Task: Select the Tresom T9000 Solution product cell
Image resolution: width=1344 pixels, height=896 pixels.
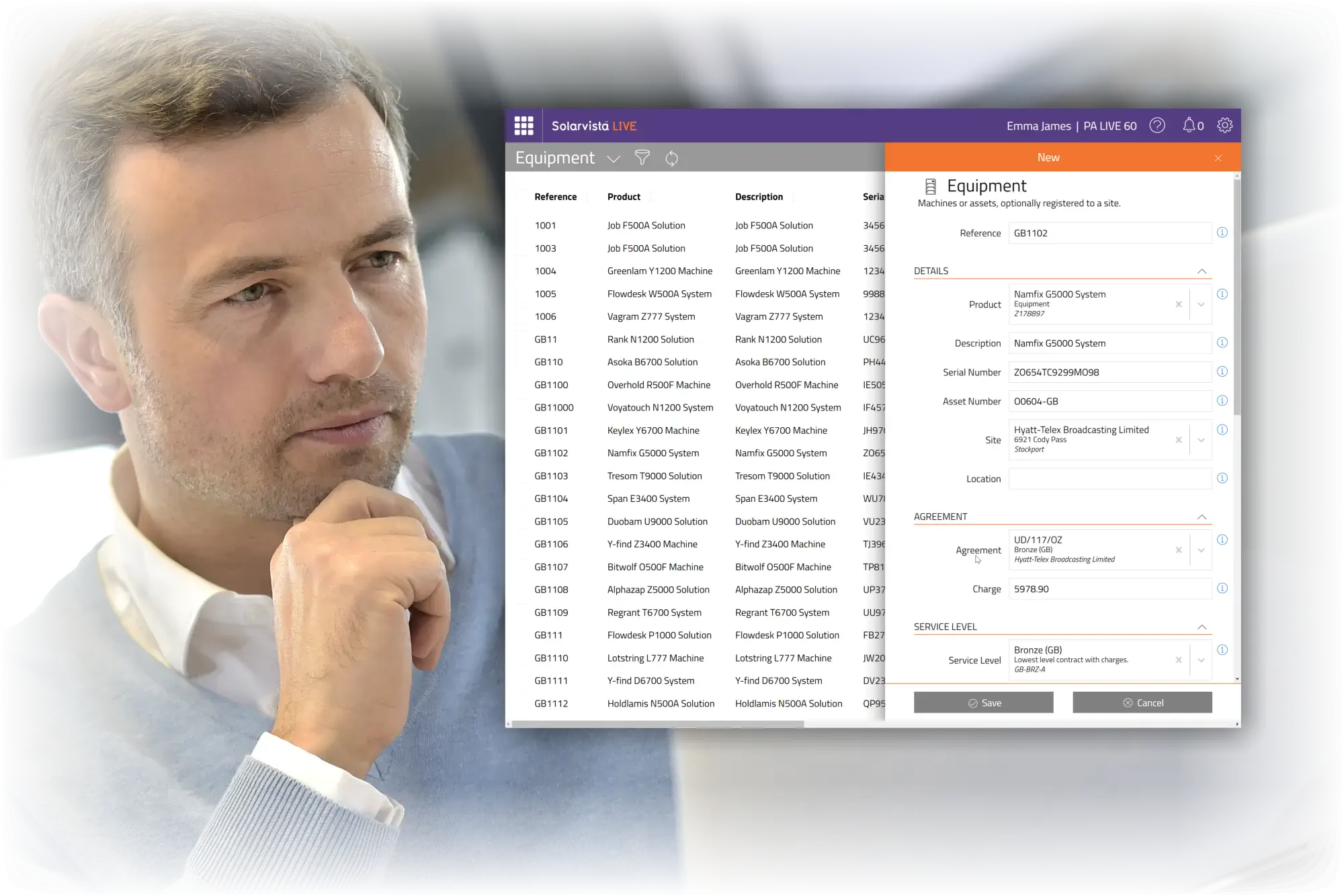Action: (x=655, y=476)
